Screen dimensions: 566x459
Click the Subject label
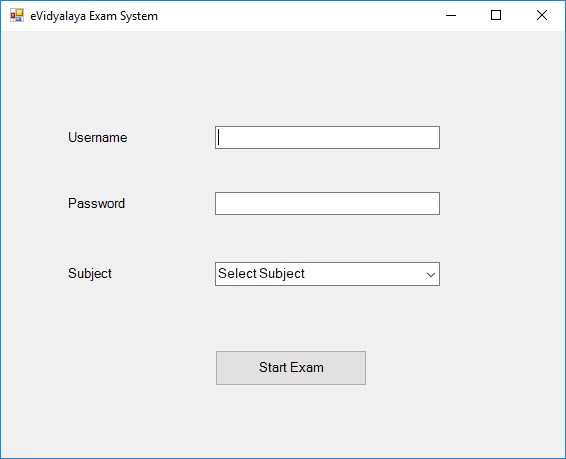click(90, 274)
